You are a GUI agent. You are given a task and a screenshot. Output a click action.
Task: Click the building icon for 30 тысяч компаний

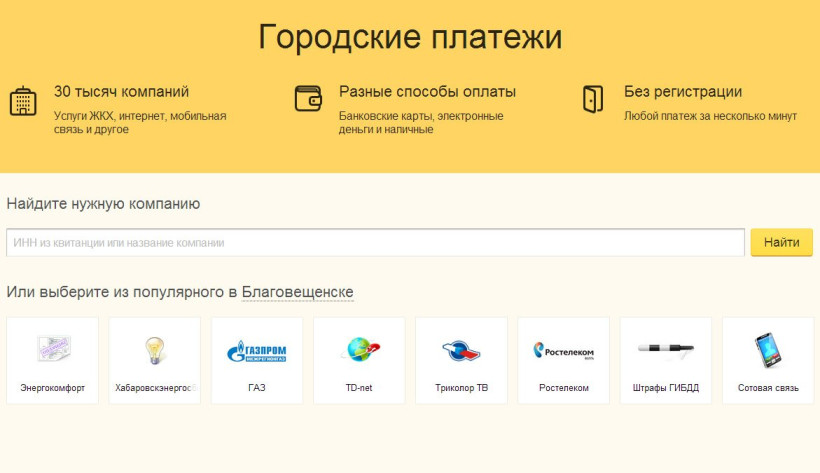(x=23, y=102)
